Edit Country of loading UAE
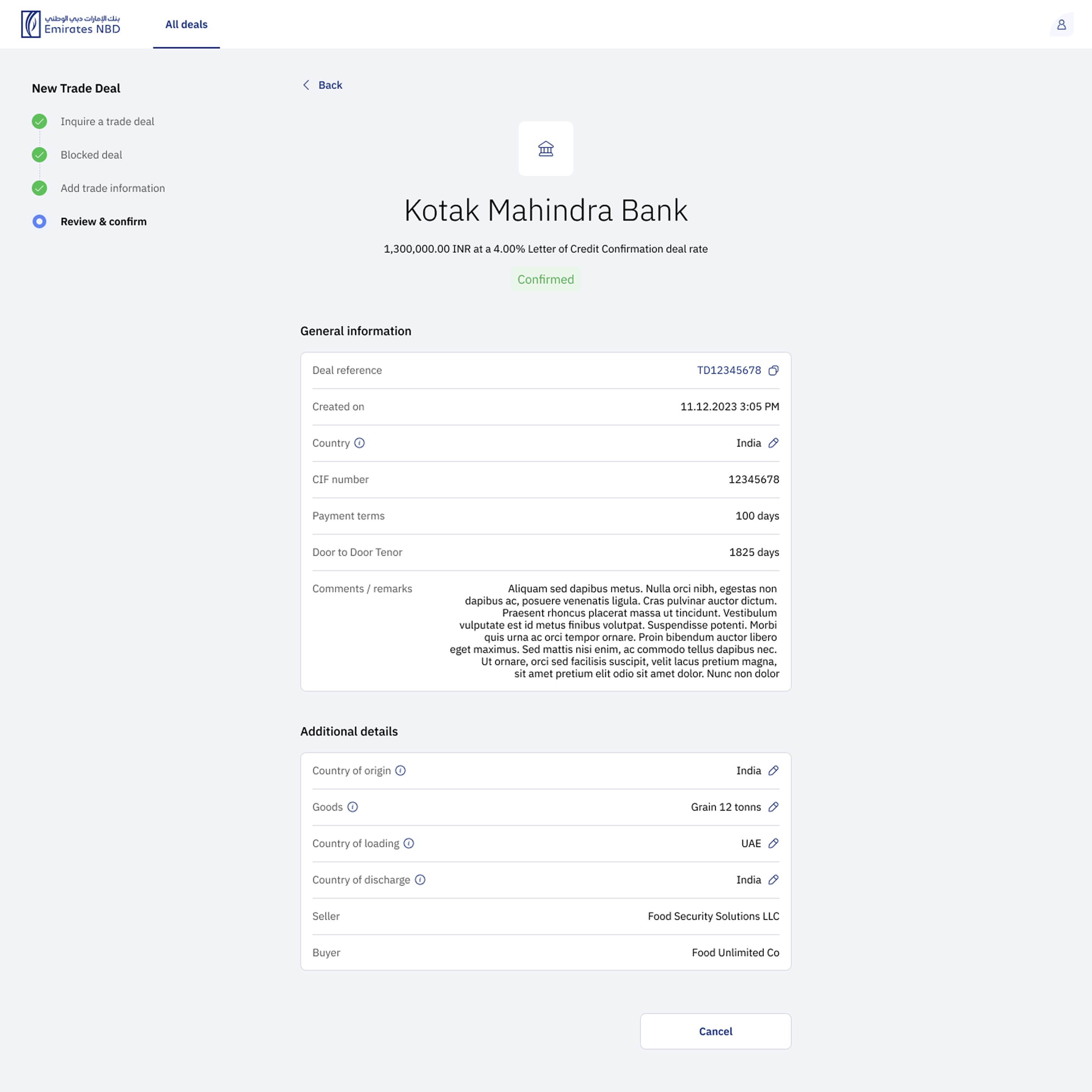The image size is (1092, 1092). pos(773,843)
